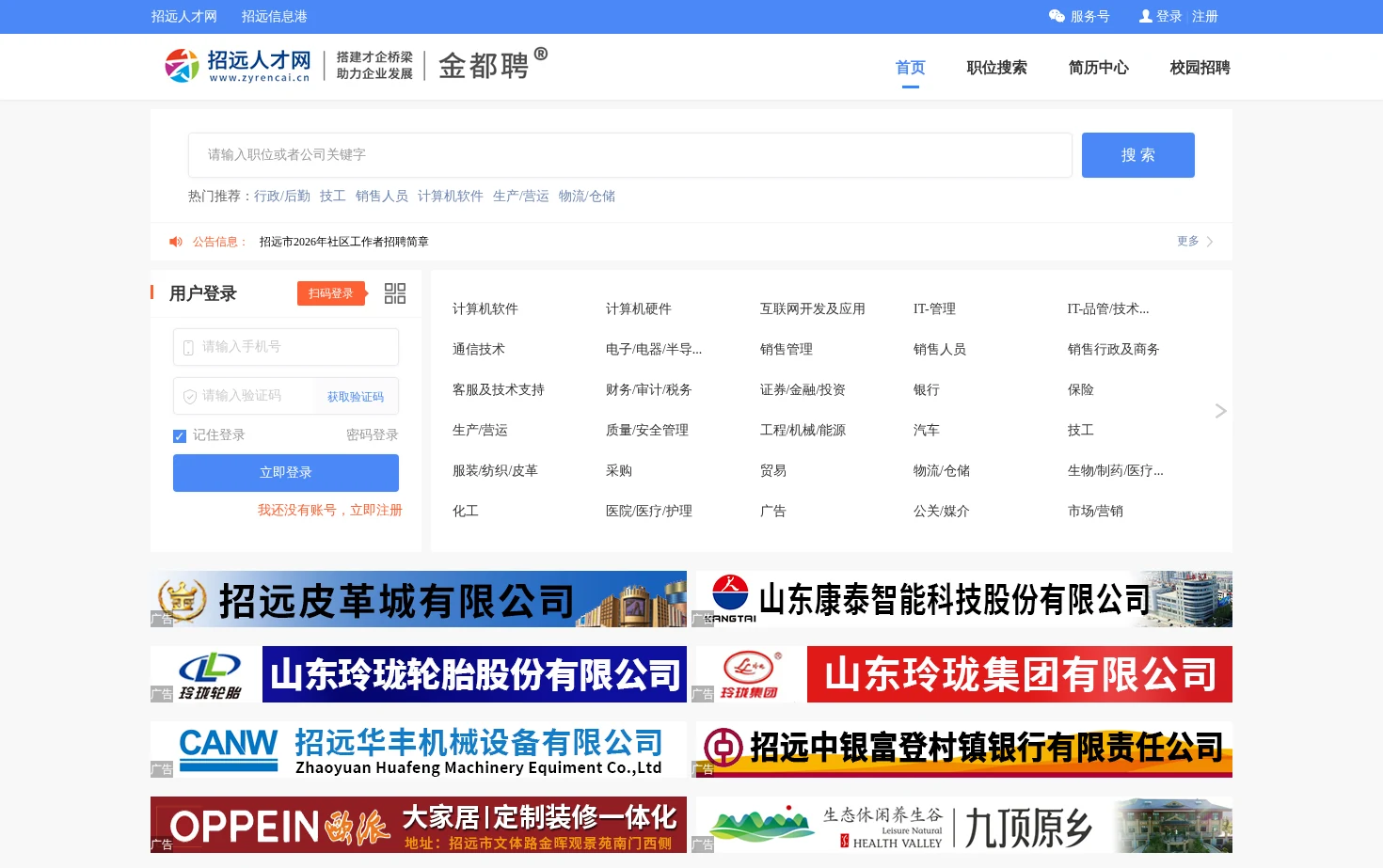Open 市场/营销 category
Viewport: 1383px width, 868px height.
pos(1095,511)
